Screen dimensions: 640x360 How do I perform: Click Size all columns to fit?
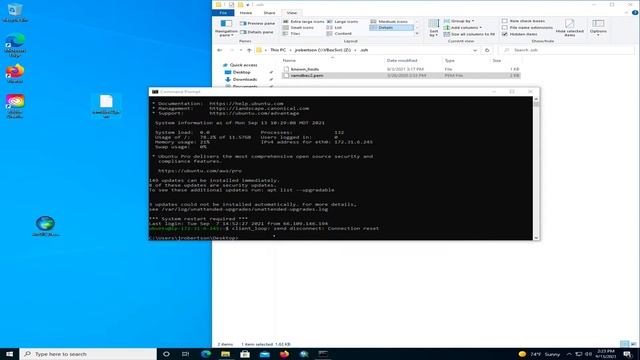pyautogui.click(x=469, y=34)
